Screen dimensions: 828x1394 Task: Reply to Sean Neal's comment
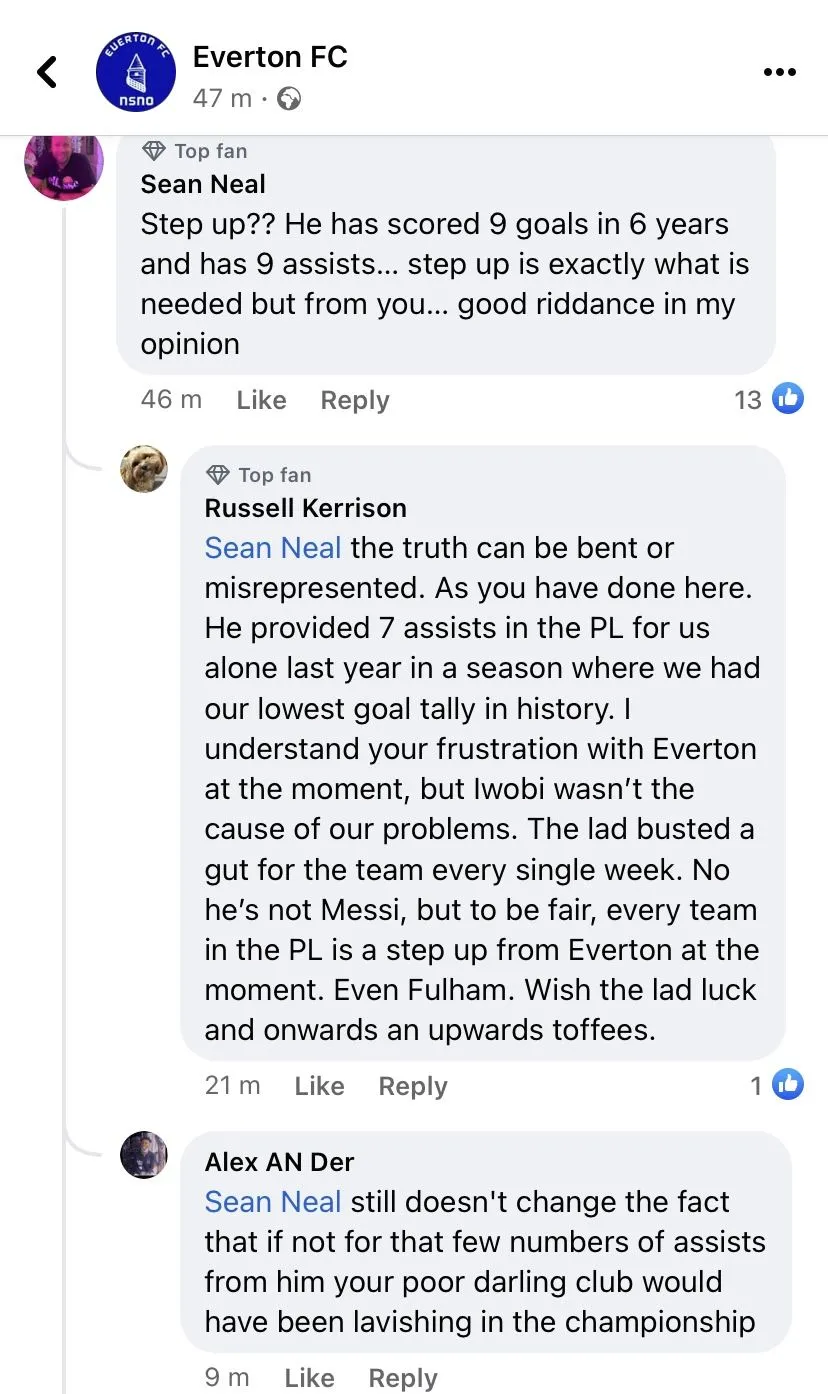[x=354, y=400]
